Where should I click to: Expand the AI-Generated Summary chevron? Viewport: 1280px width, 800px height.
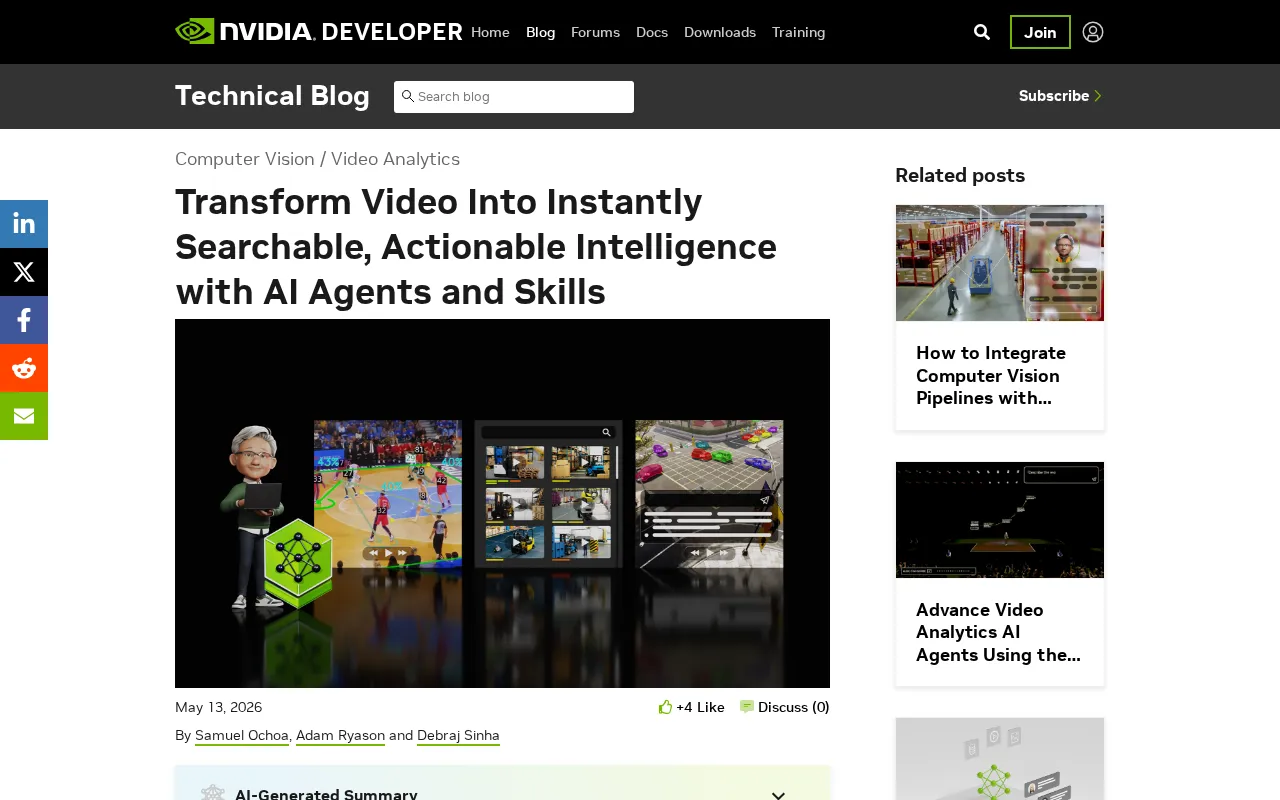(778, 795)
